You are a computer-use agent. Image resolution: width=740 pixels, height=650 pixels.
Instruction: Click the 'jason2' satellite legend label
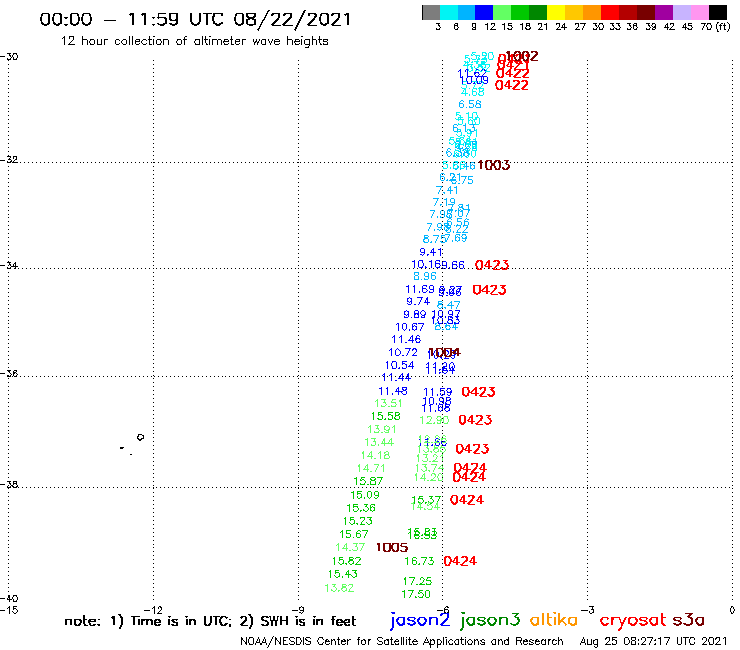[420, 620]
